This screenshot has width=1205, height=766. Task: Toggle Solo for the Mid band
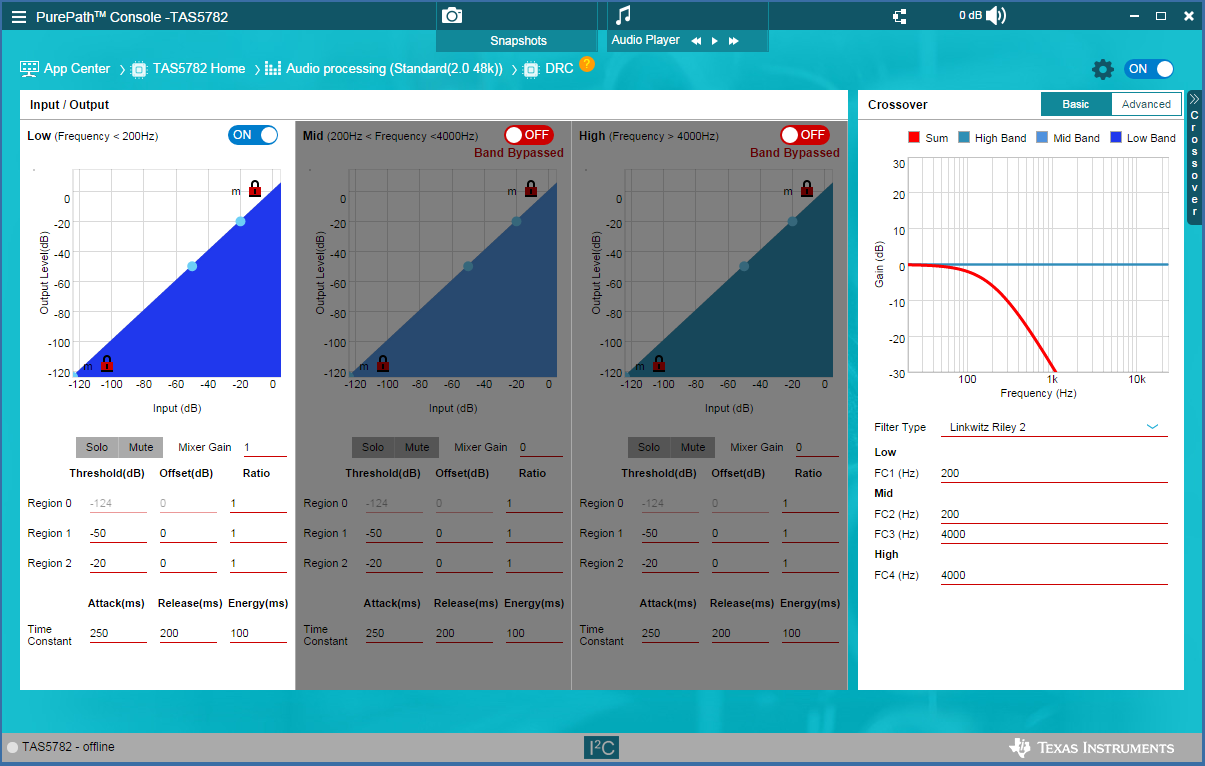click(x=373, y=447)
